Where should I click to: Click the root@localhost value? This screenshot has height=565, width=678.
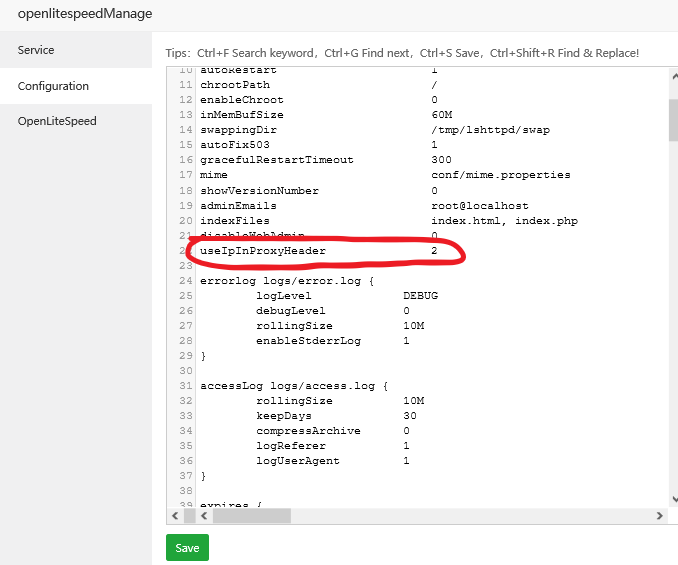click(x=480, y=206)
